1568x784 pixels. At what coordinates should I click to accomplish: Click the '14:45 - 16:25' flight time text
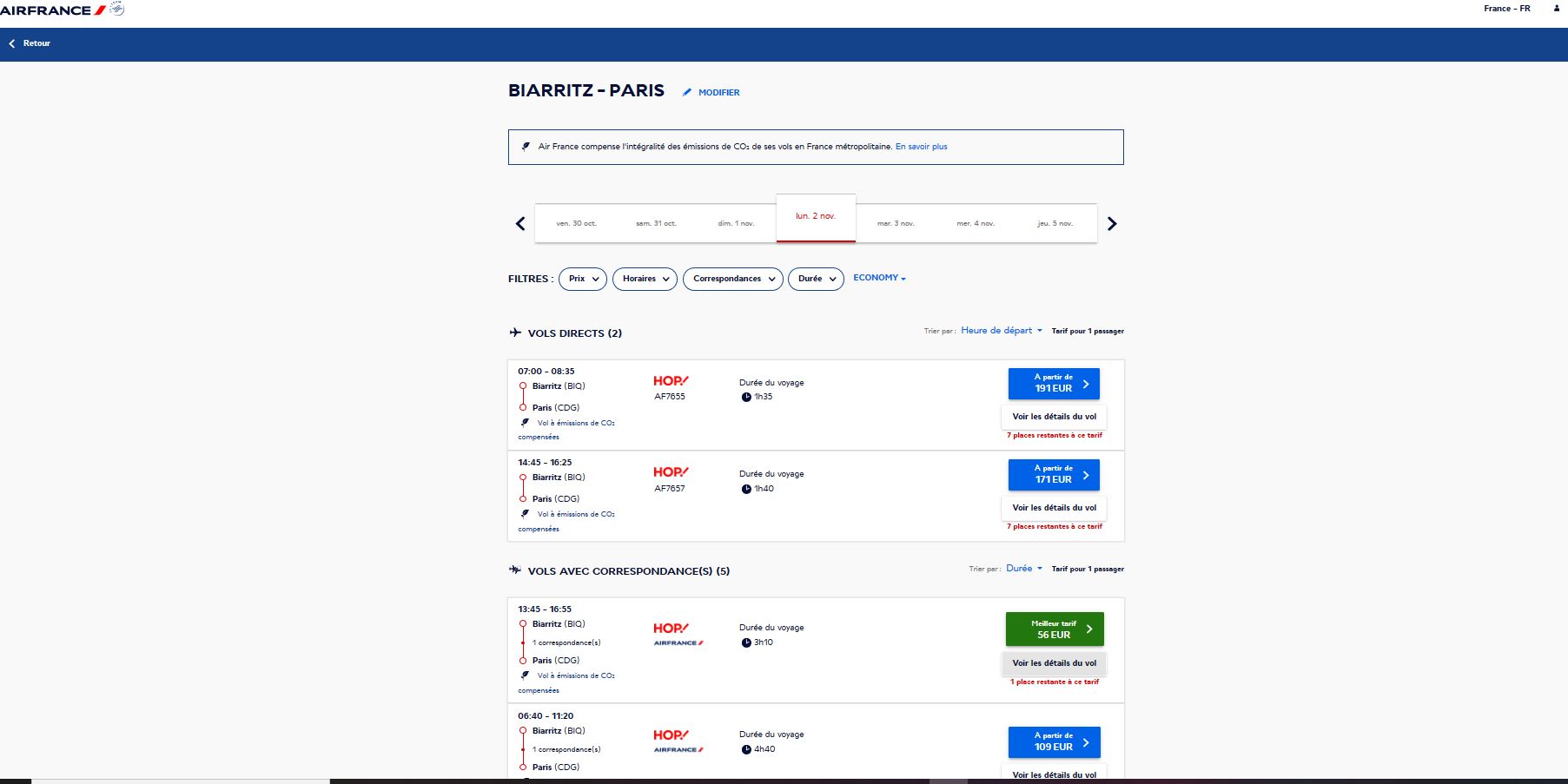click(545, 463)
